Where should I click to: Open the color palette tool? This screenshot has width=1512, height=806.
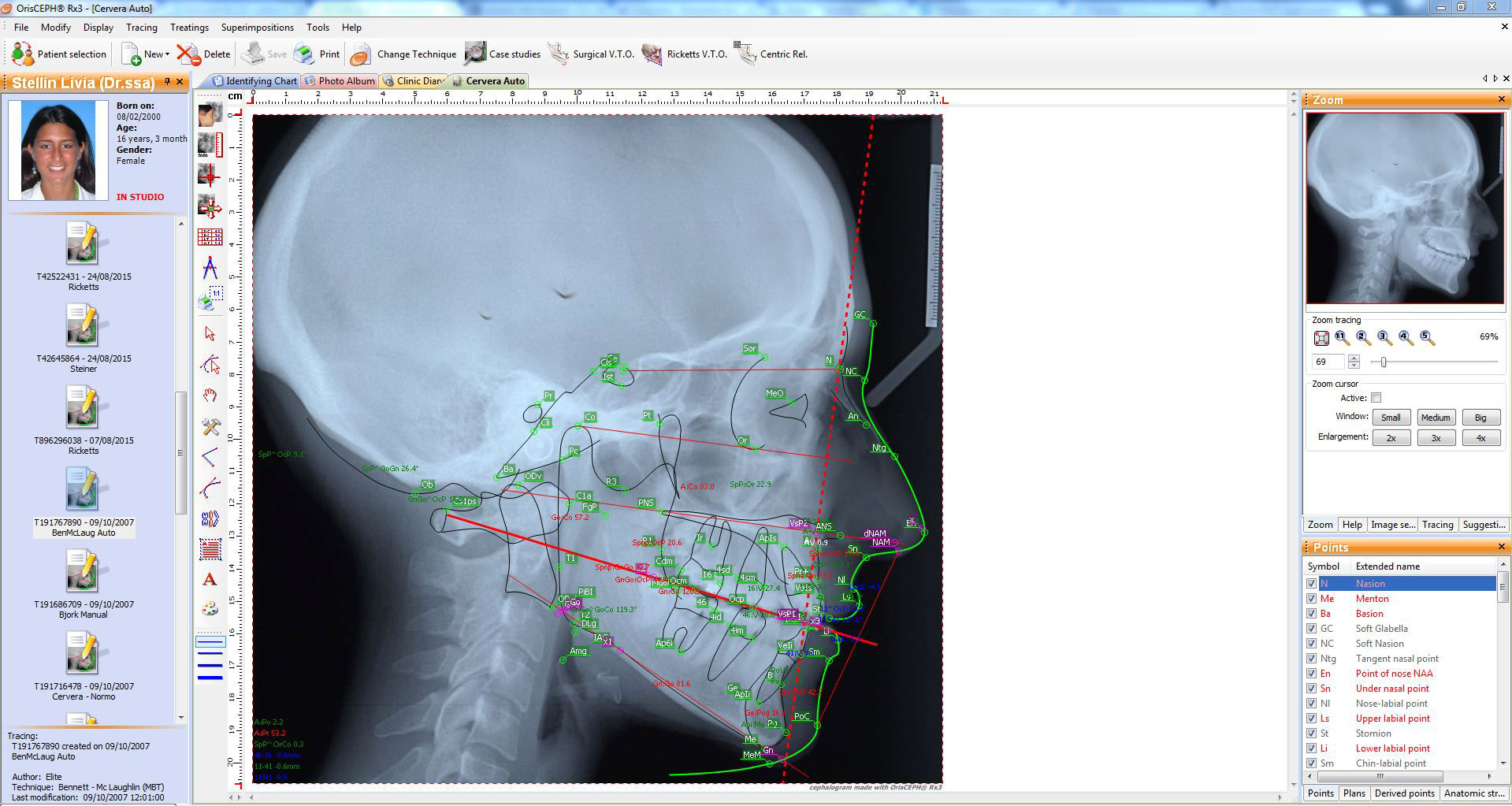pyautogui.click(x=210, y=609)
